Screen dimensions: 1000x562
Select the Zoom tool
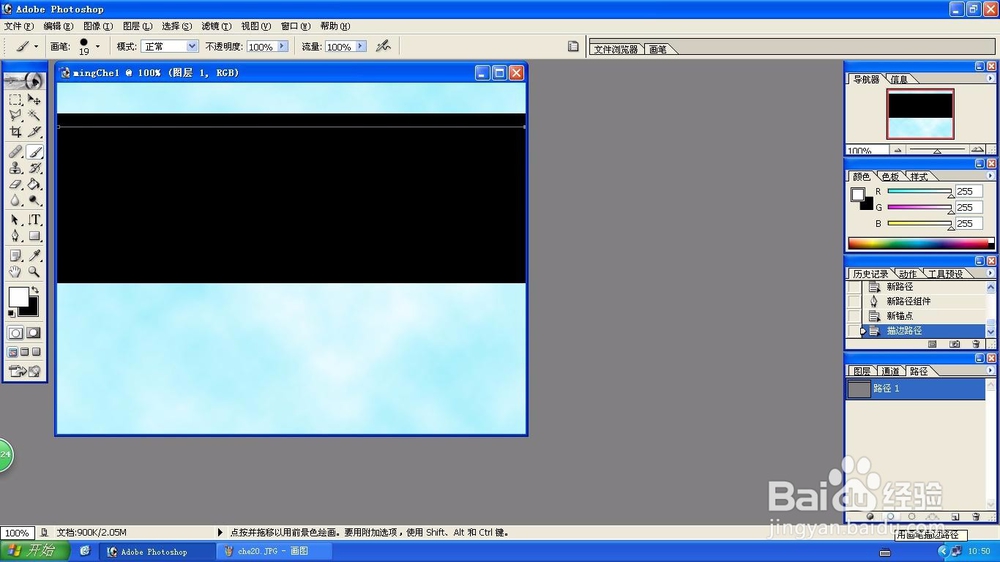point(34,272)
